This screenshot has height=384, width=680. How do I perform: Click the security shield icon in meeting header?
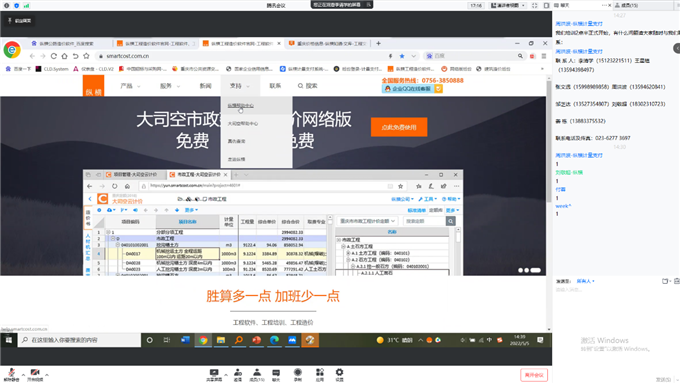tap(16, 5)
